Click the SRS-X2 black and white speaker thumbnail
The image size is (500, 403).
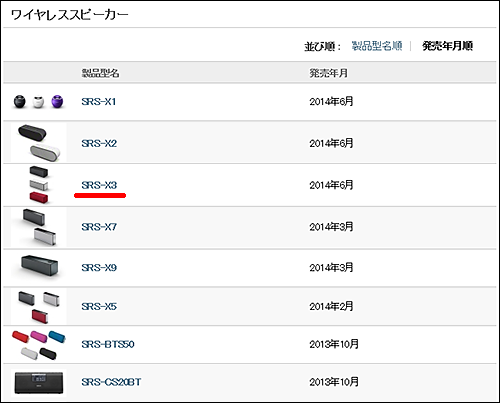pos(39,143)
